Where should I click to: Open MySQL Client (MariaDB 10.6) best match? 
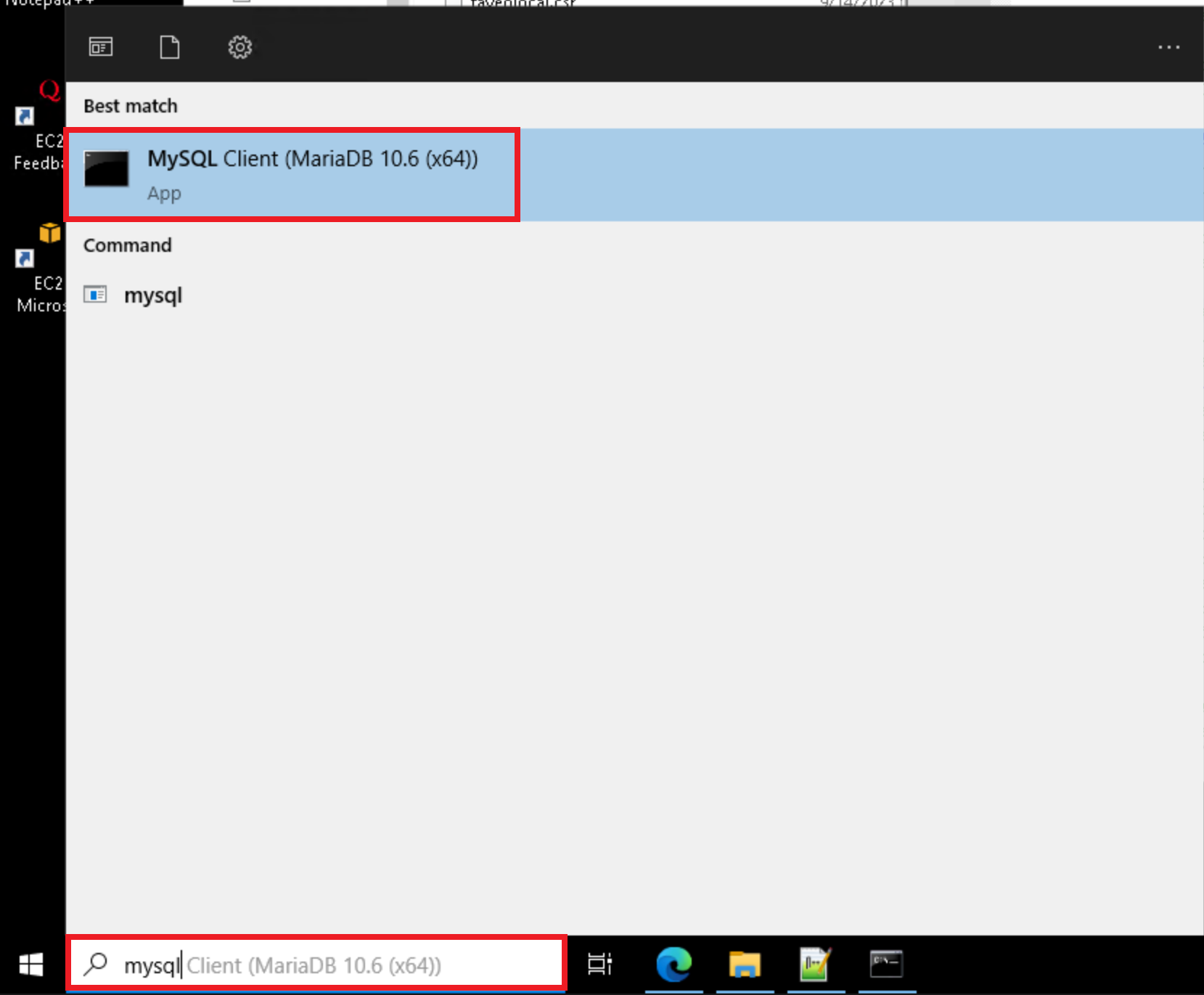coord(634,175)
